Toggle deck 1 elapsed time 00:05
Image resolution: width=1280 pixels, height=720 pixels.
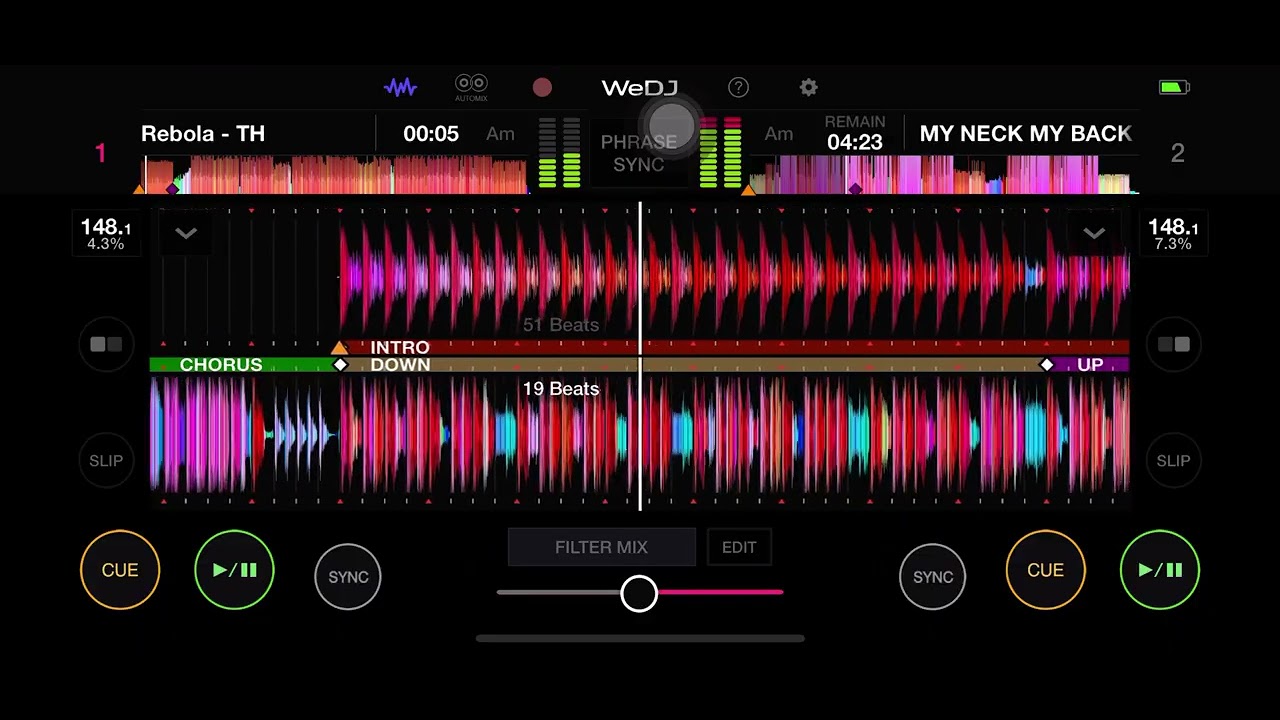[431, 134]
